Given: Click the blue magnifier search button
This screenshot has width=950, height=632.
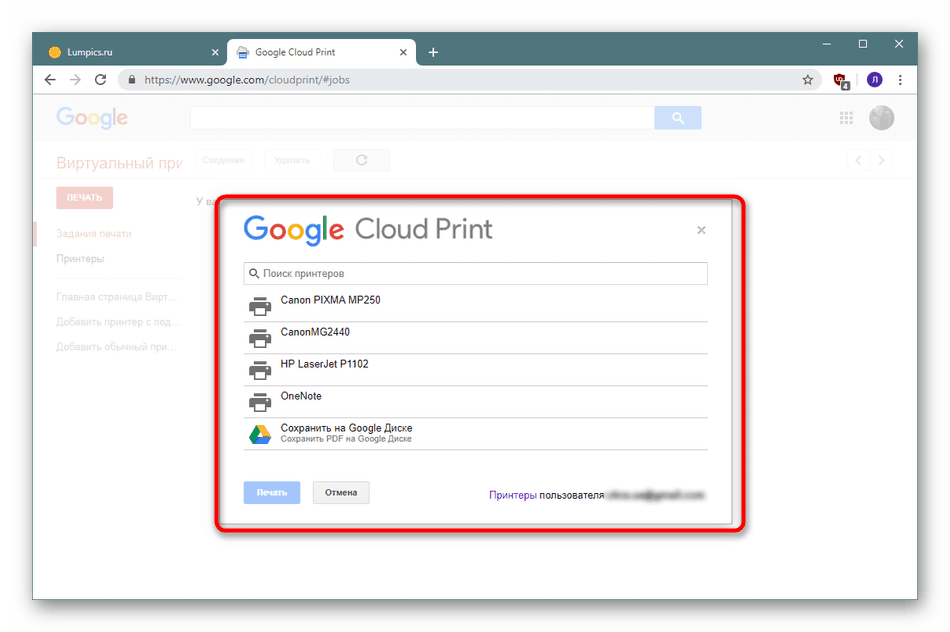Looking at the screenshot, I should (x=678, y=118).
